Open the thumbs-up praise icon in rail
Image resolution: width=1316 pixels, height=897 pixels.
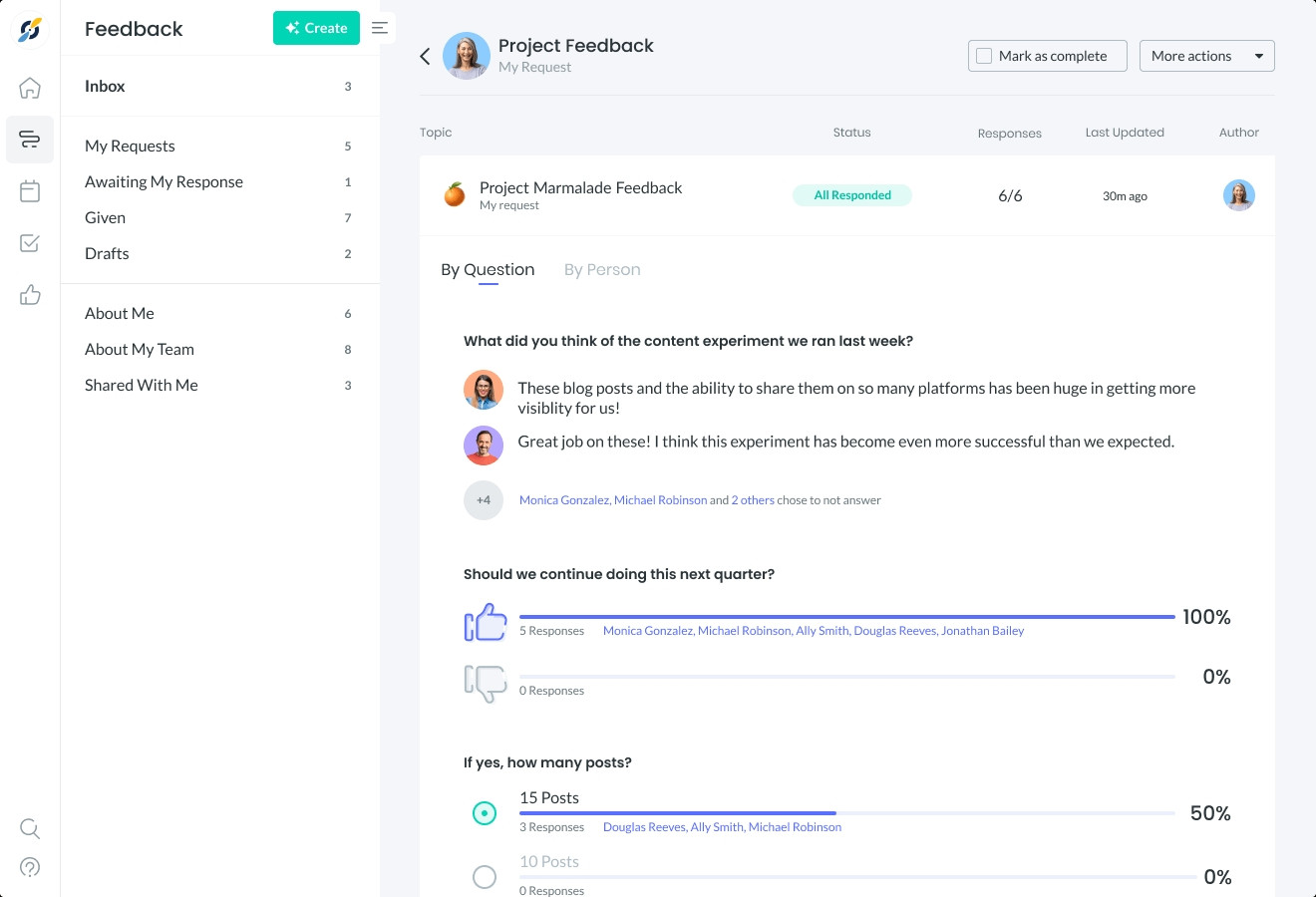tap(30, 295)
